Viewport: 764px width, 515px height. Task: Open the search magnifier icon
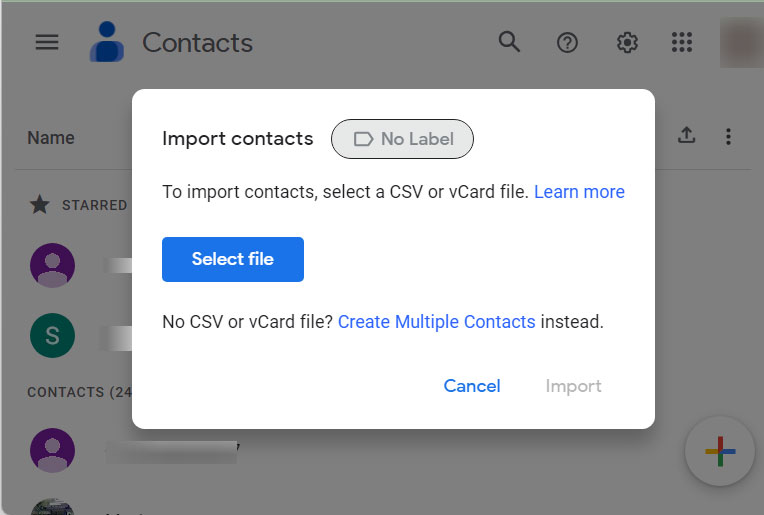tap(509, 42)
